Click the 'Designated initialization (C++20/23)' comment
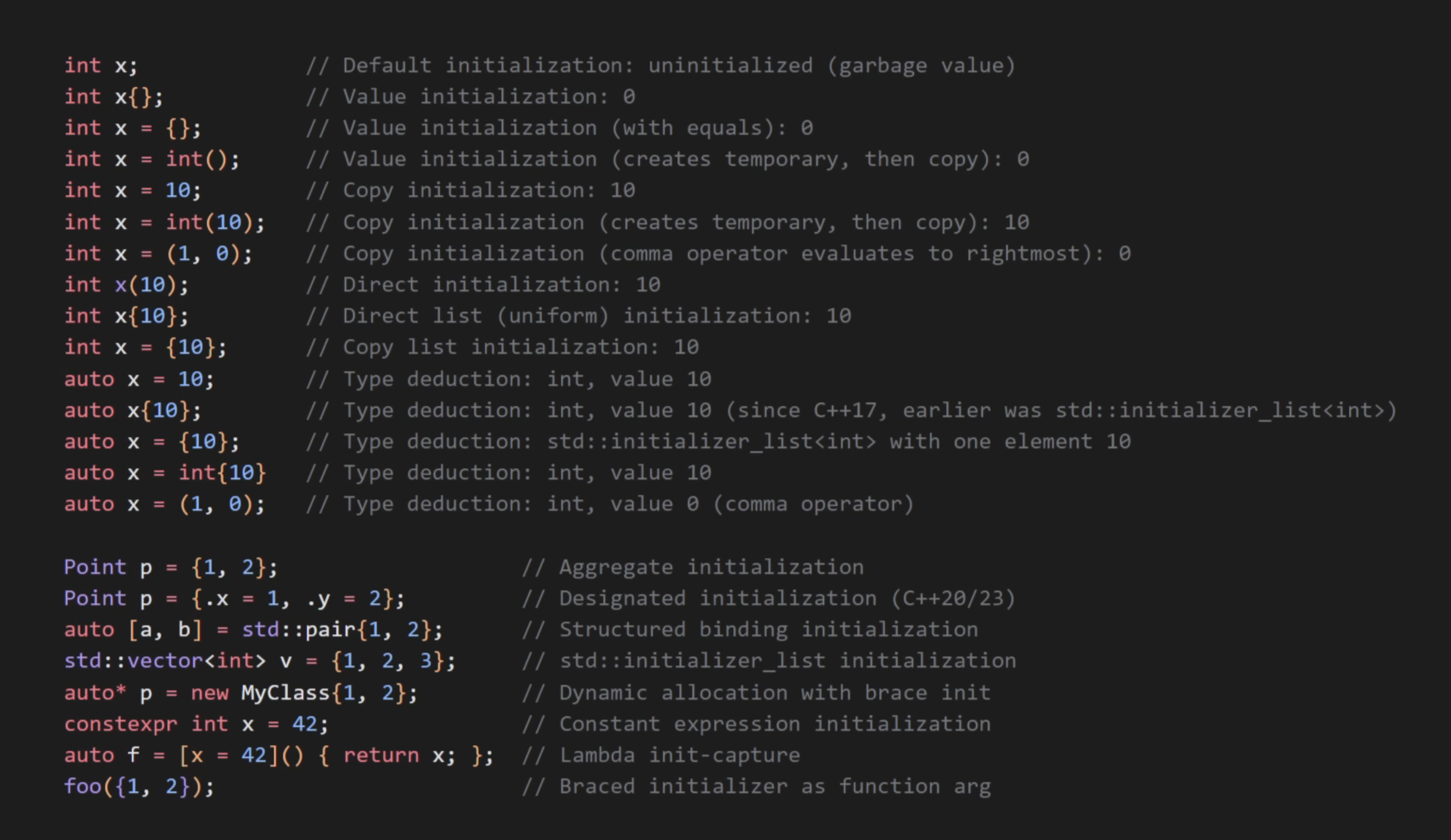 coord(787,598)
